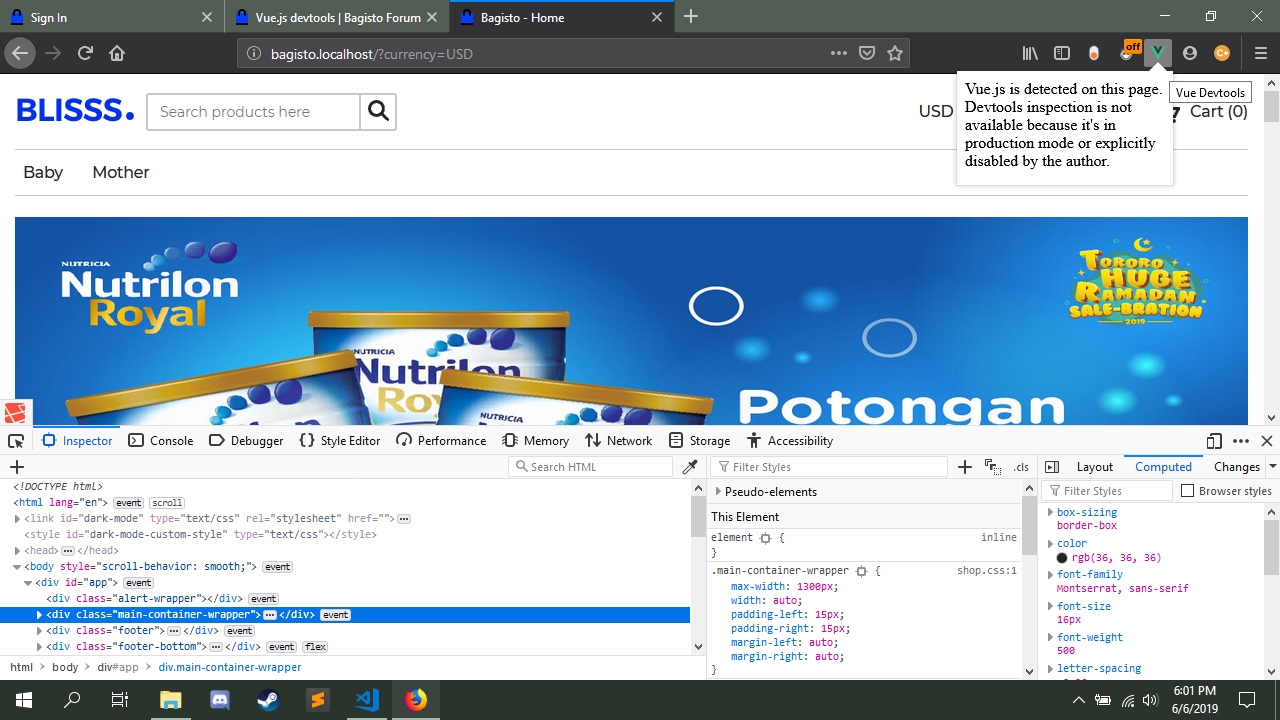1280x720 pixels.
Task: Expand the main-container-wrapper div node
Action: tap(40, 615)
